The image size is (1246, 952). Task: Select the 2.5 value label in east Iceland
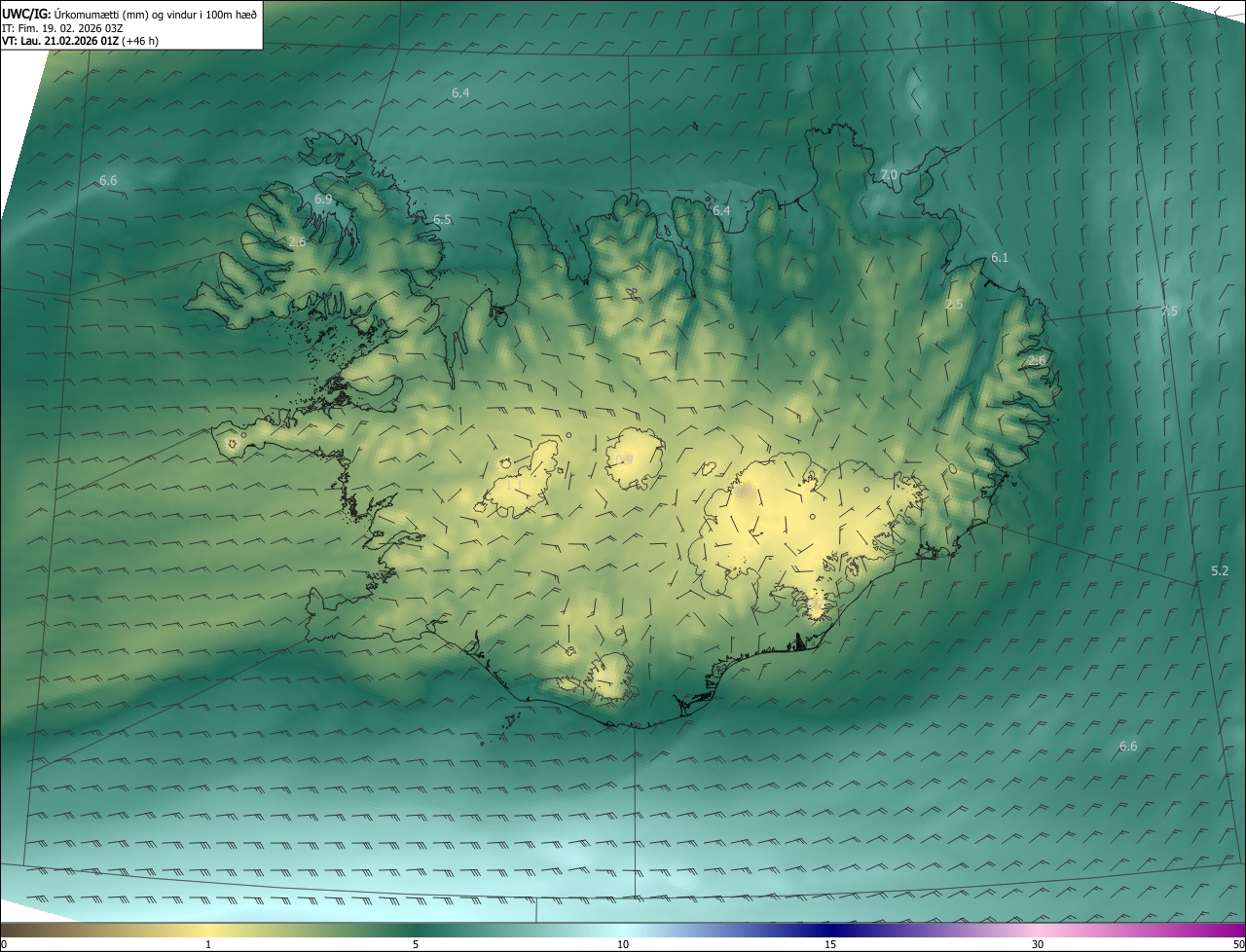coord(954,305)
